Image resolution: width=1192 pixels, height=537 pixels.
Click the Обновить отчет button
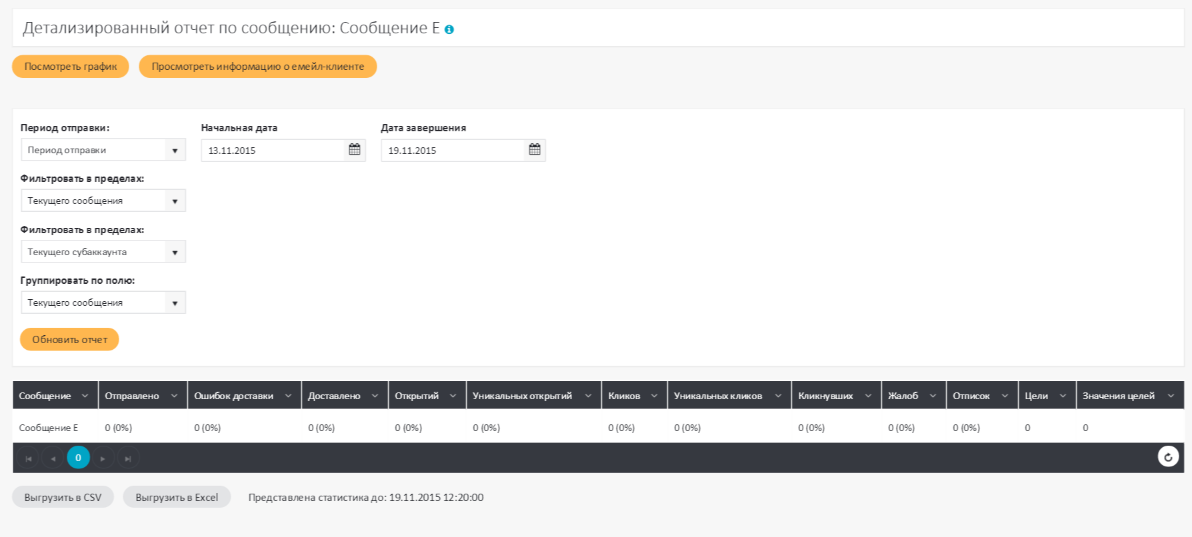69,339
